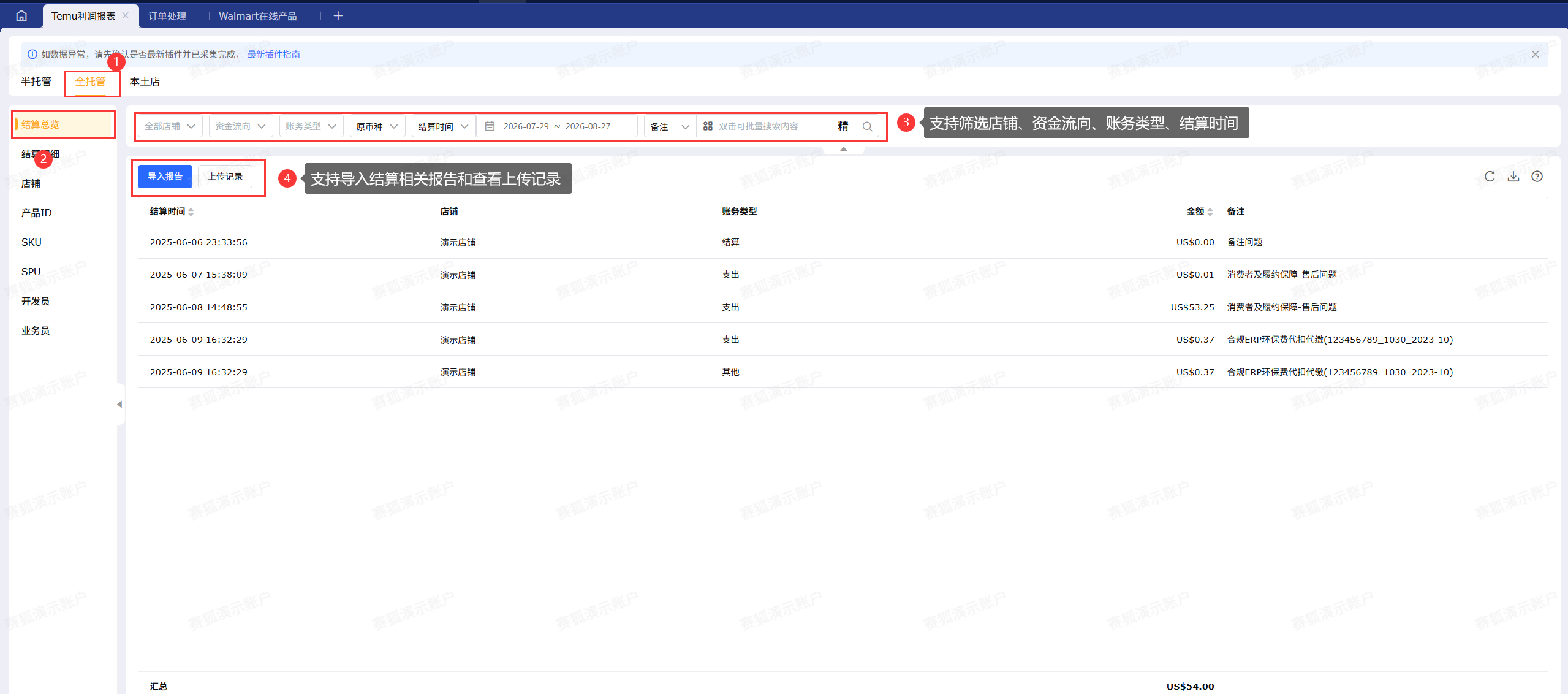Viewport: 1568px width, 694px height.
Task: Toggle the 精 exact-match search mode
Action: 843,126
